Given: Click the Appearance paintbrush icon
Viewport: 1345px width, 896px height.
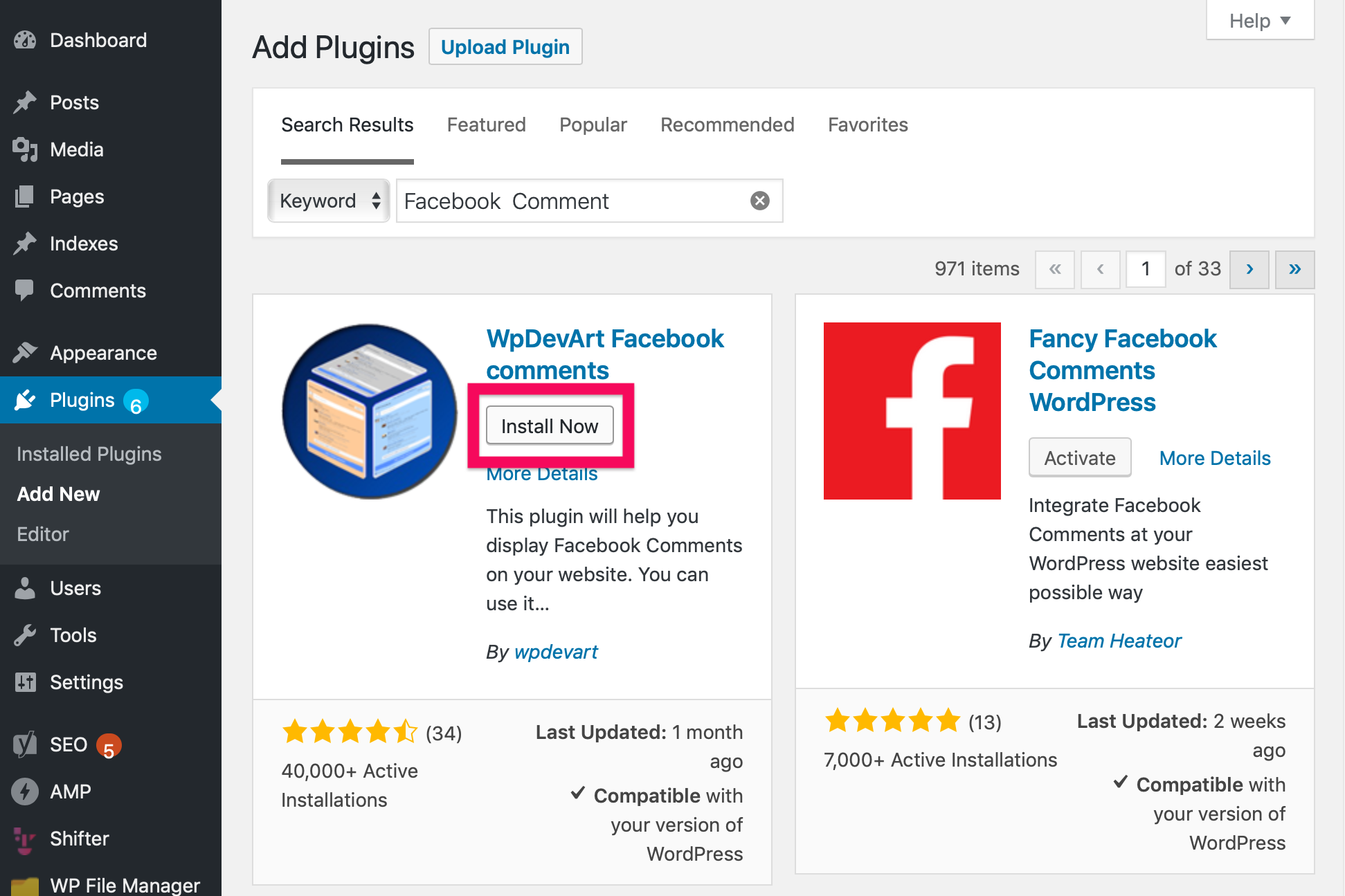Looking at the screenshot, I should click(25, 353).
